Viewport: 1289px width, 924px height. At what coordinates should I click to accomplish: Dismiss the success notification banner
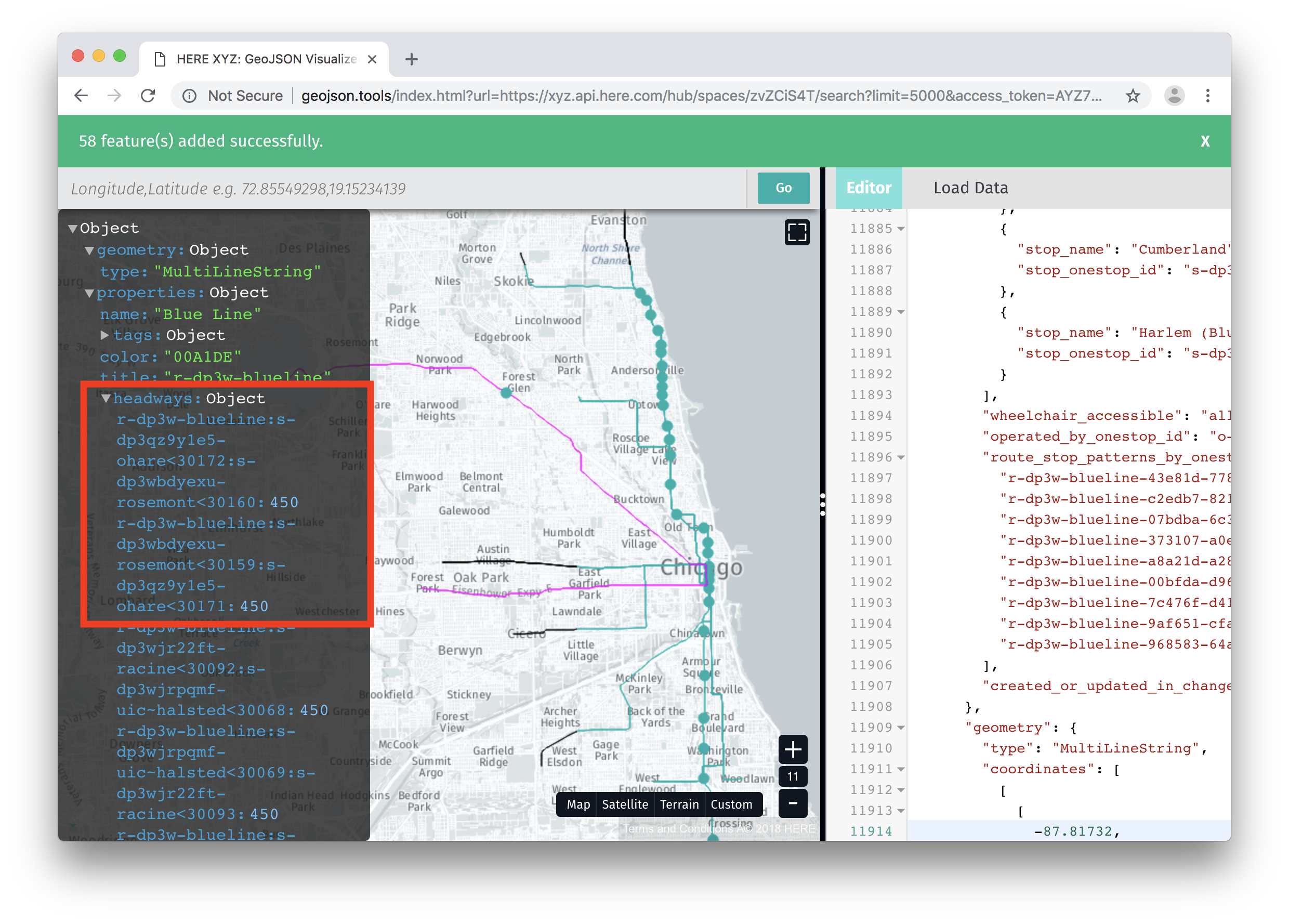coord(1205,141)
